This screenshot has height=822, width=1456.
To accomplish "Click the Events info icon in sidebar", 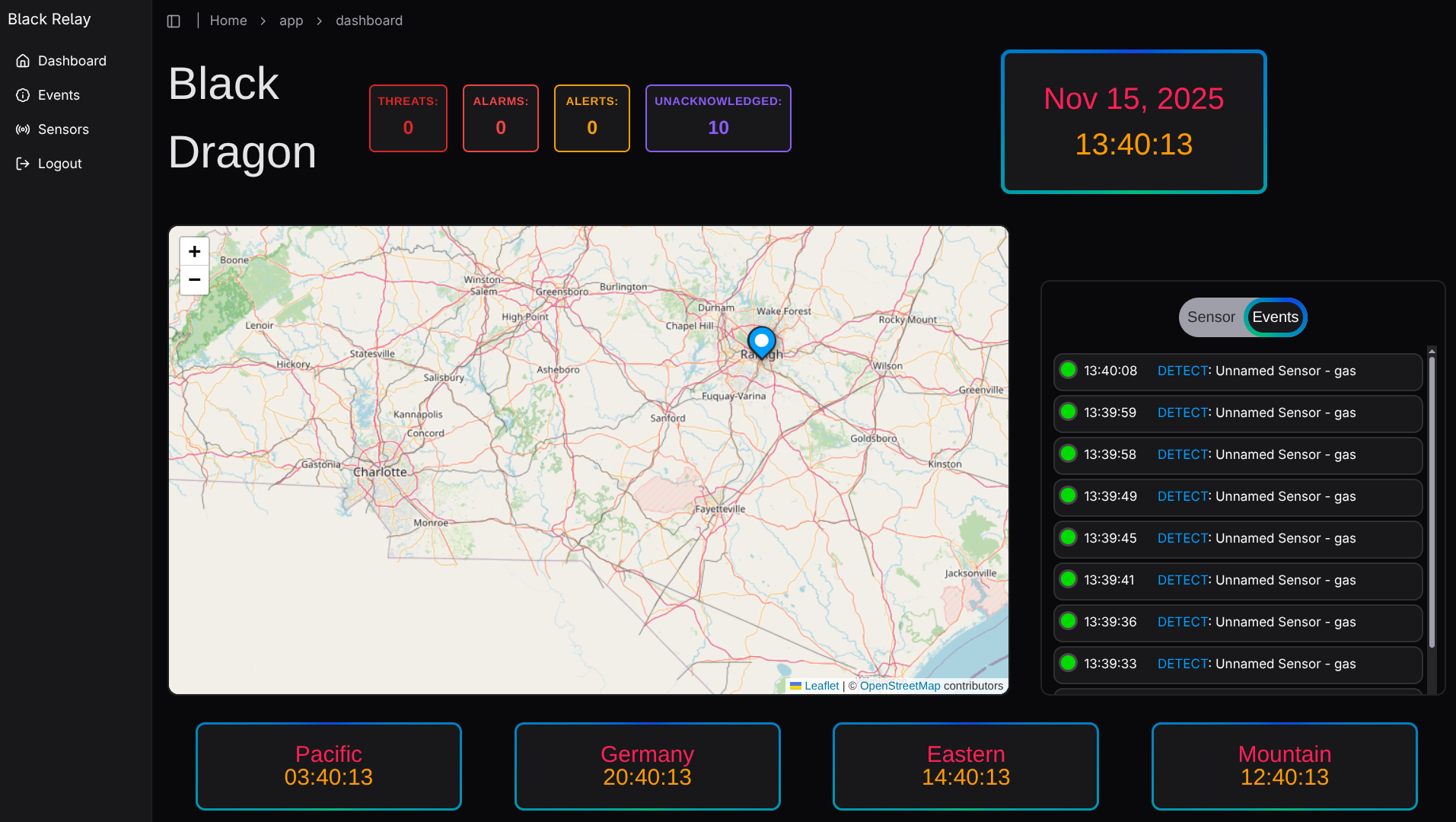I will (23, 95).
